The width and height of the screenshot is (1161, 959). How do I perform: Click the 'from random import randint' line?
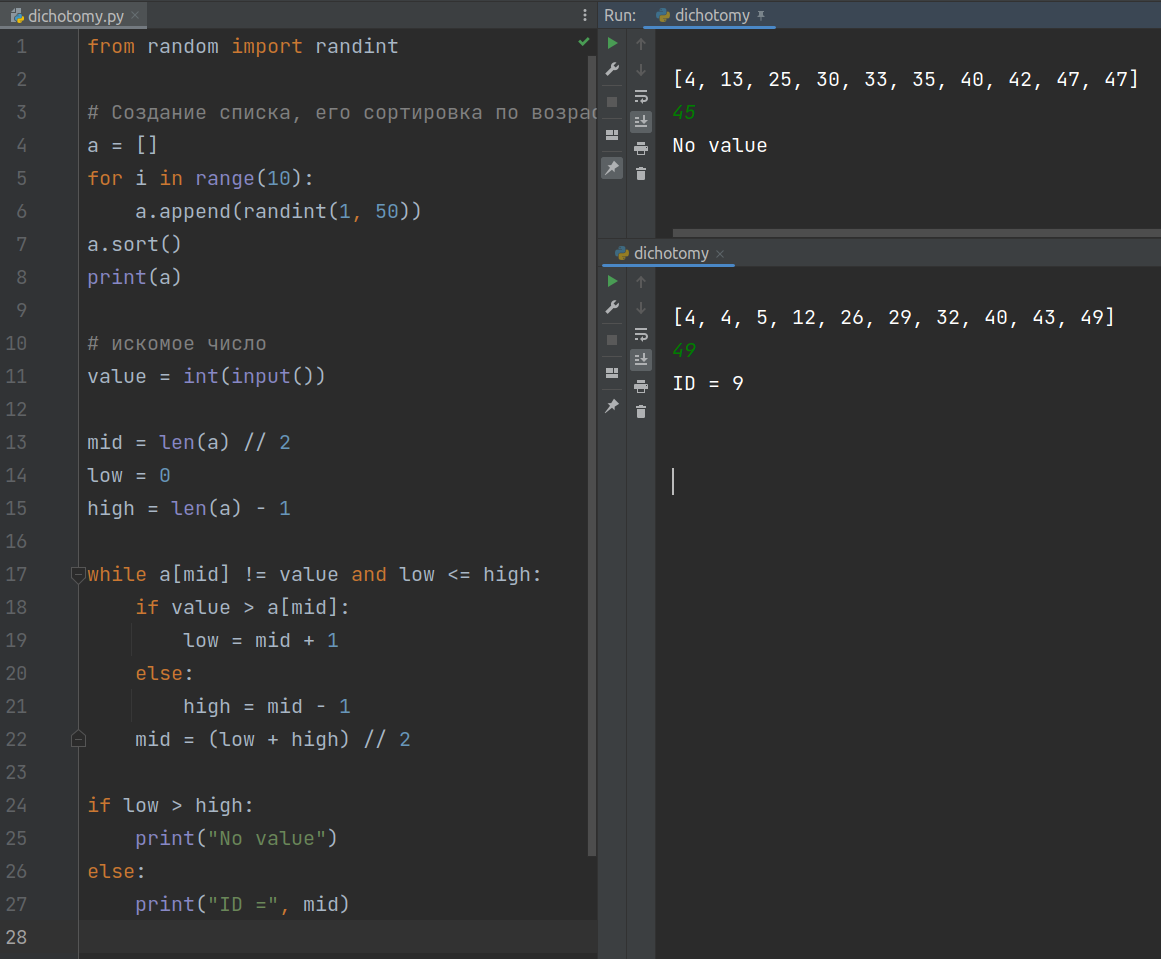click(243, 47)
